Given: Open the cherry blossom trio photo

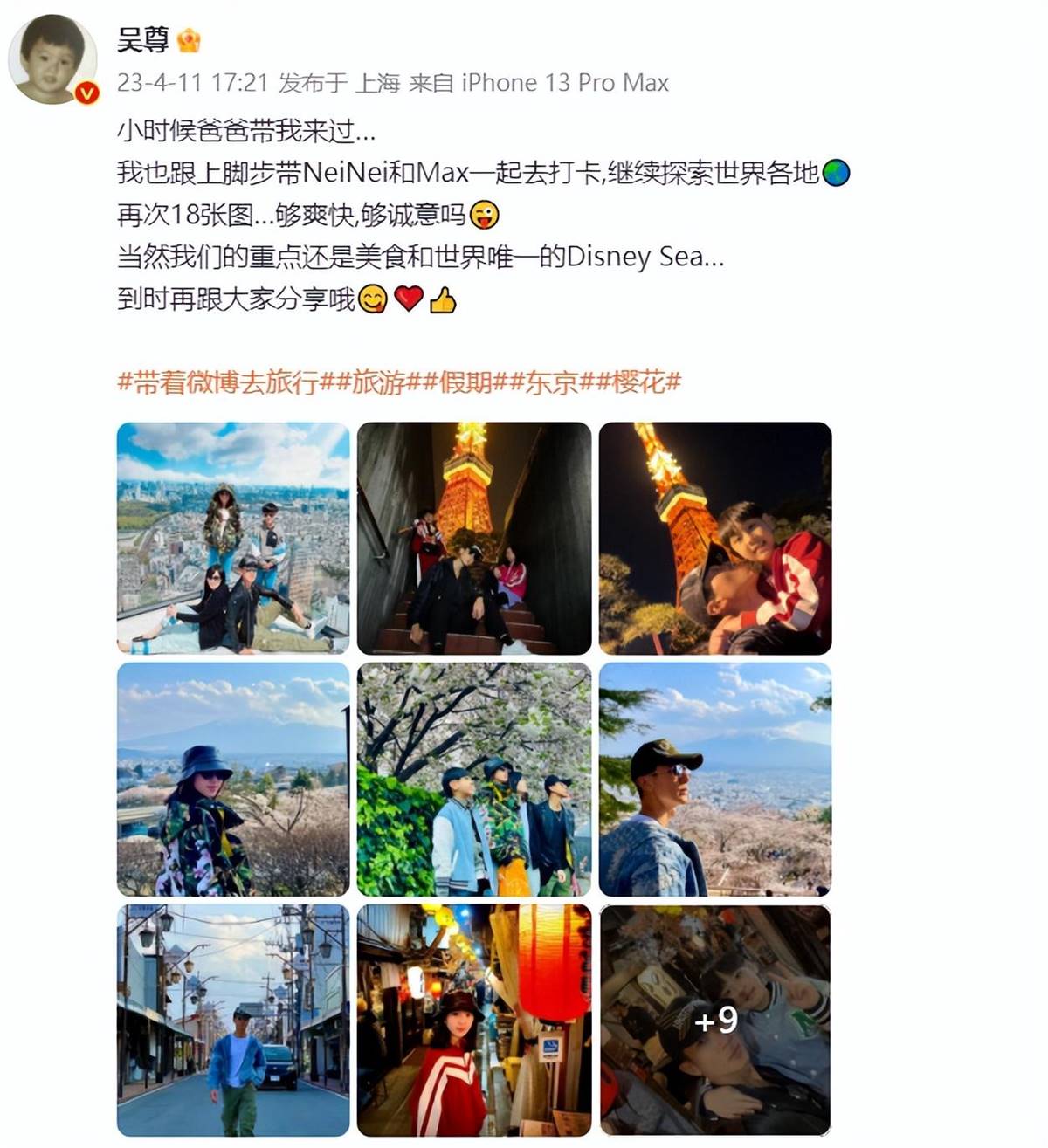Looking at the screenshot, I should point(474,779).
